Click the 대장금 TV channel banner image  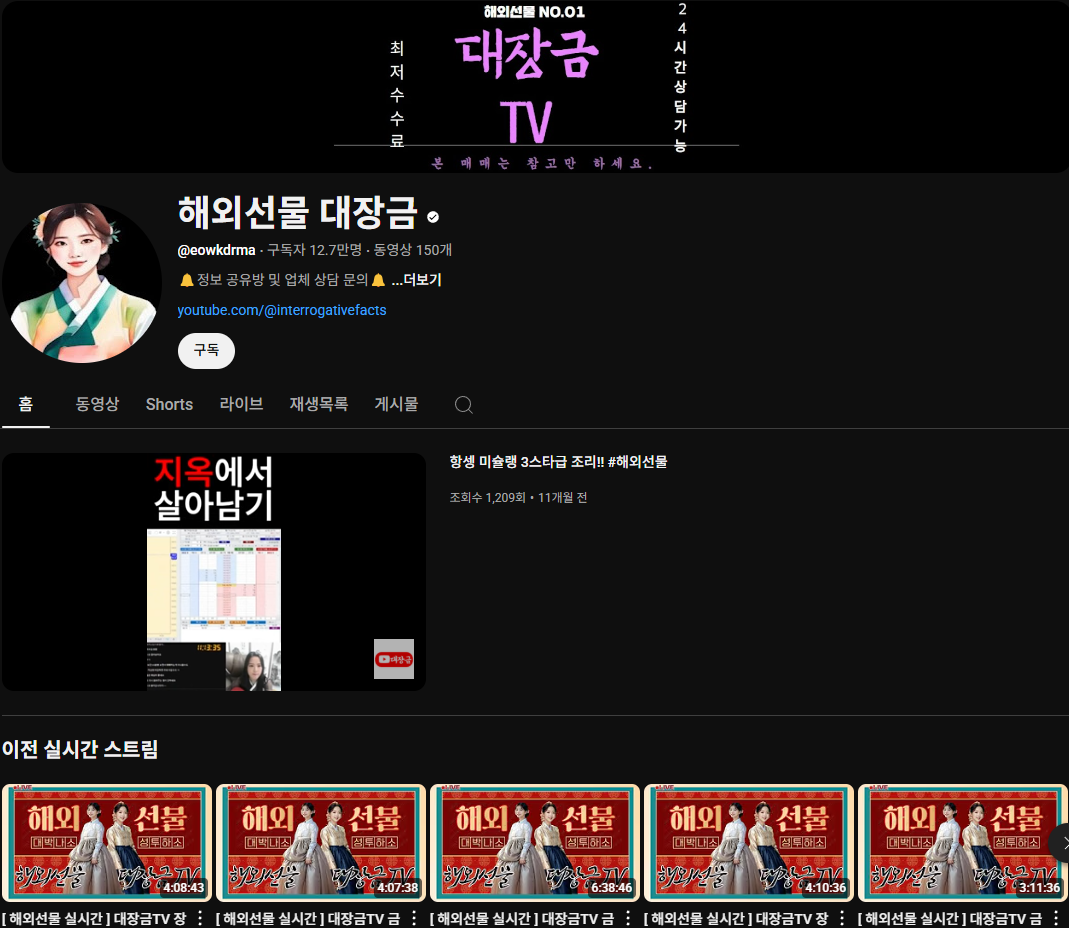click(x=534, y=86)
